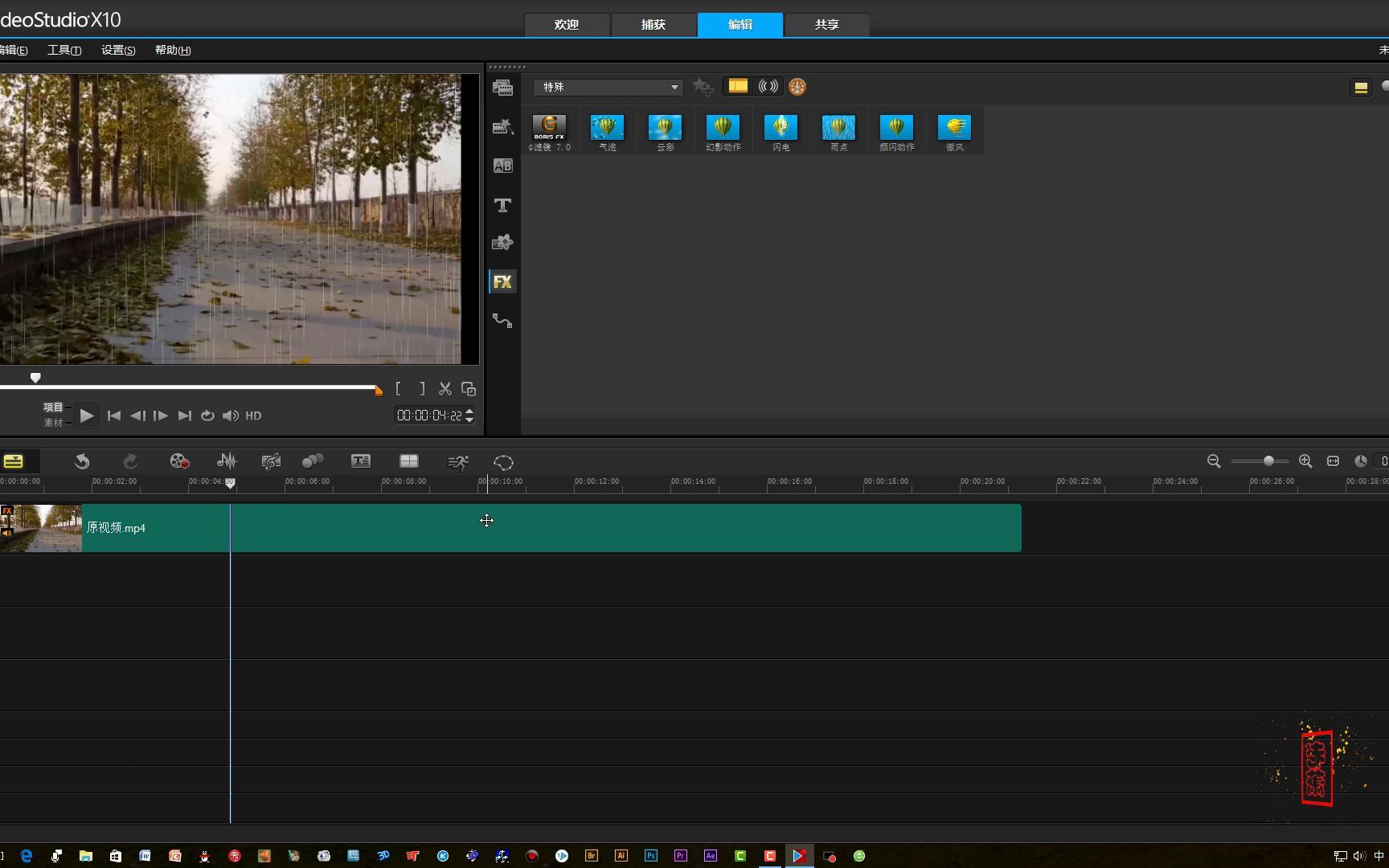Show audio filters toggle
Screen dimensions: 1389x868
(768, 86)
